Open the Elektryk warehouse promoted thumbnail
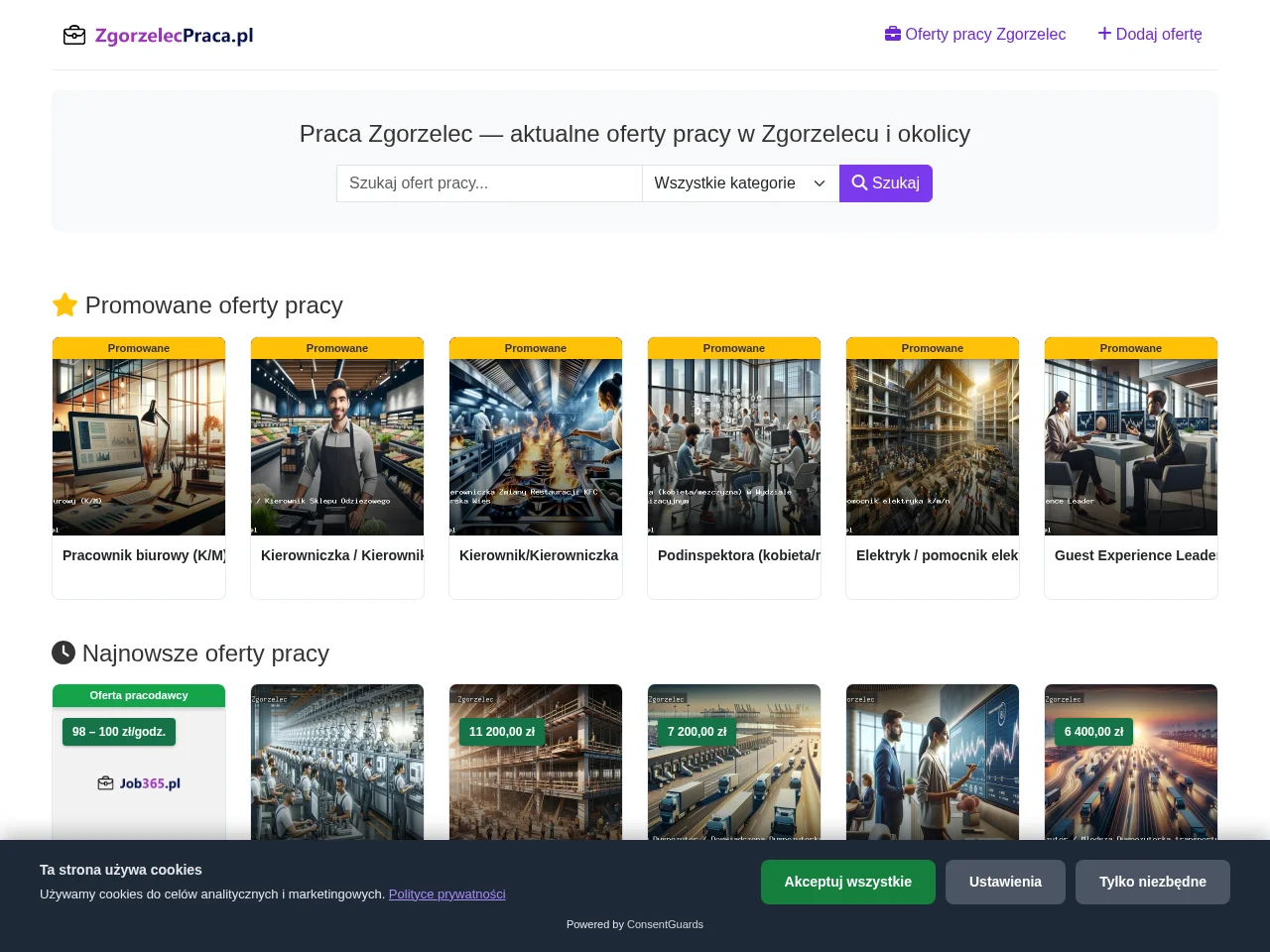This screenshot has height=952, width=1270. click(933, 447)
